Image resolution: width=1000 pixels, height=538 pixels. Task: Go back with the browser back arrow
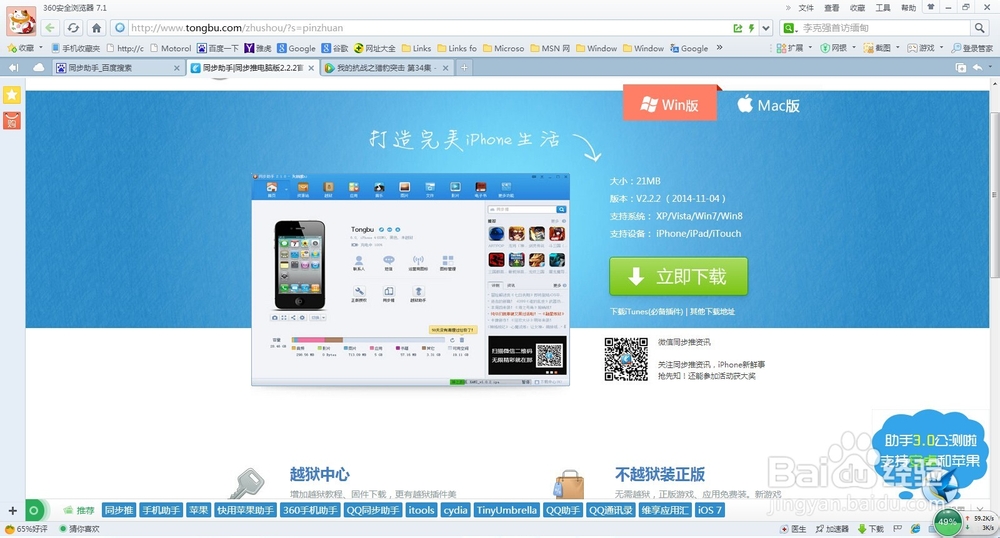tap(50, 28)
